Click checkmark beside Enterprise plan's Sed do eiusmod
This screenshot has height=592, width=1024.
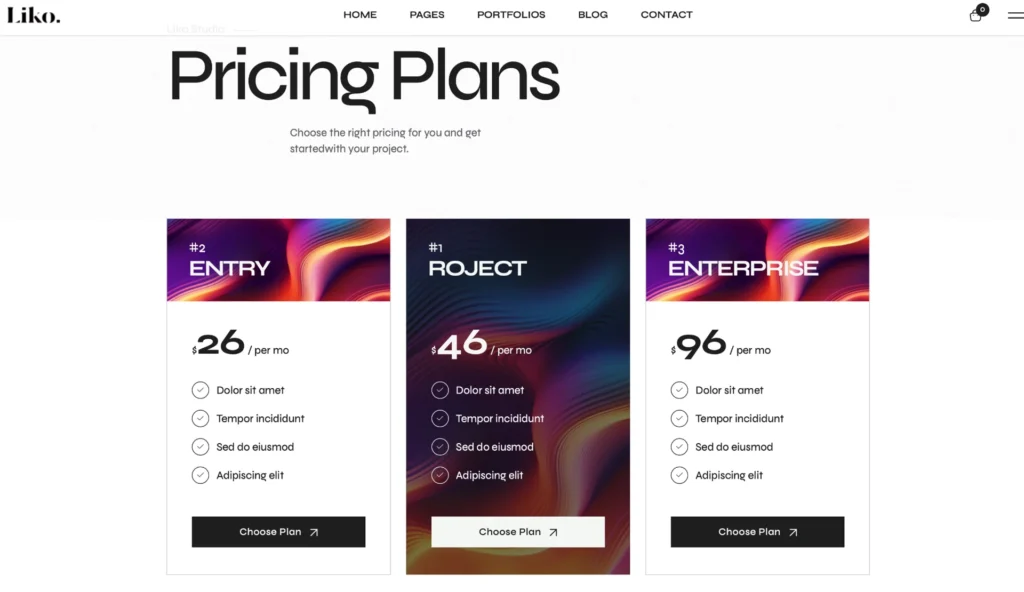(679, 447)
